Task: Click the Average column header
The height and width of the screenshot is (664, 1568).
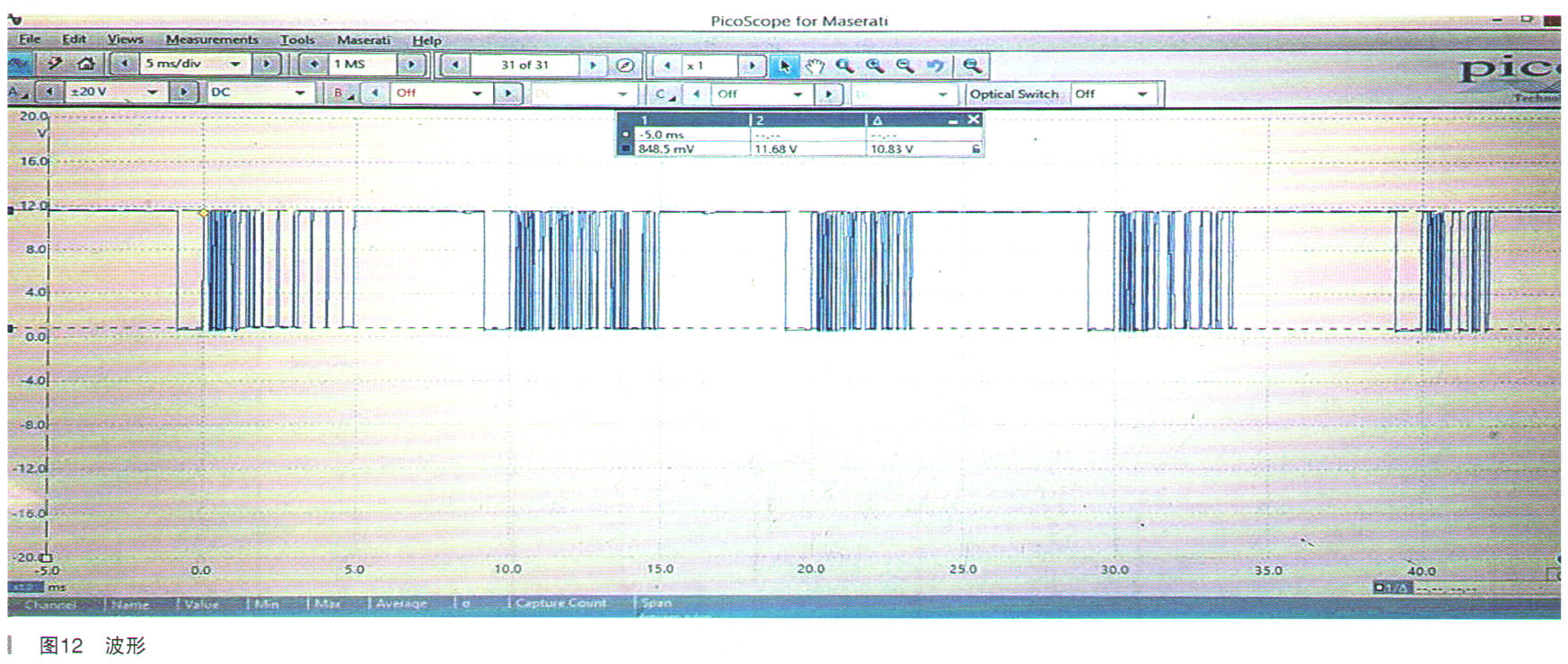Action: coord(401,604)
